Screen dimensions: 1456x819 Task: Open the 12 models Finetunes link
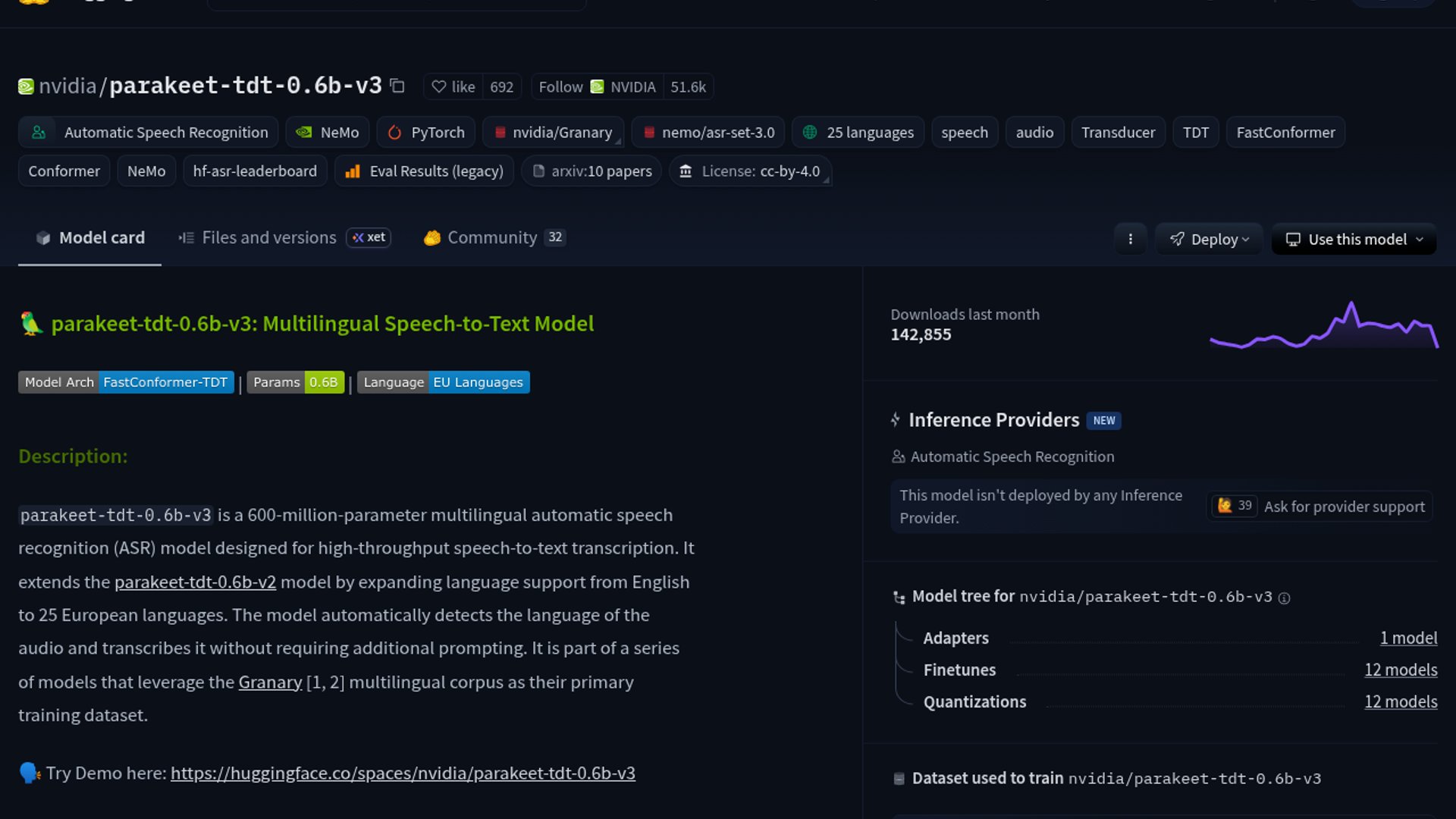(1400, 670)
